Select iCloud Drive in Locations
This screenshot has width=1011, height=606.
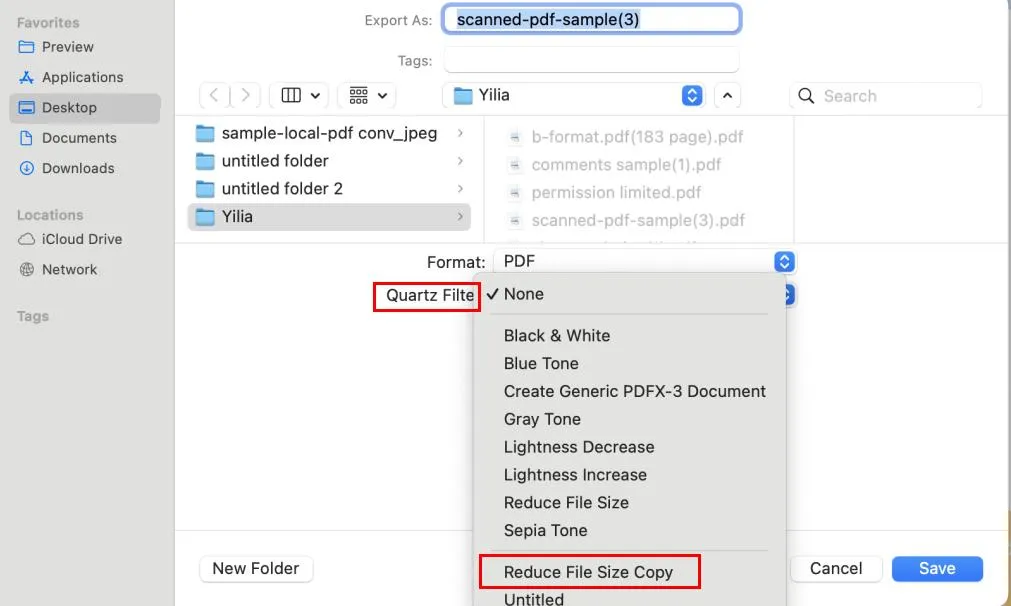82,239
